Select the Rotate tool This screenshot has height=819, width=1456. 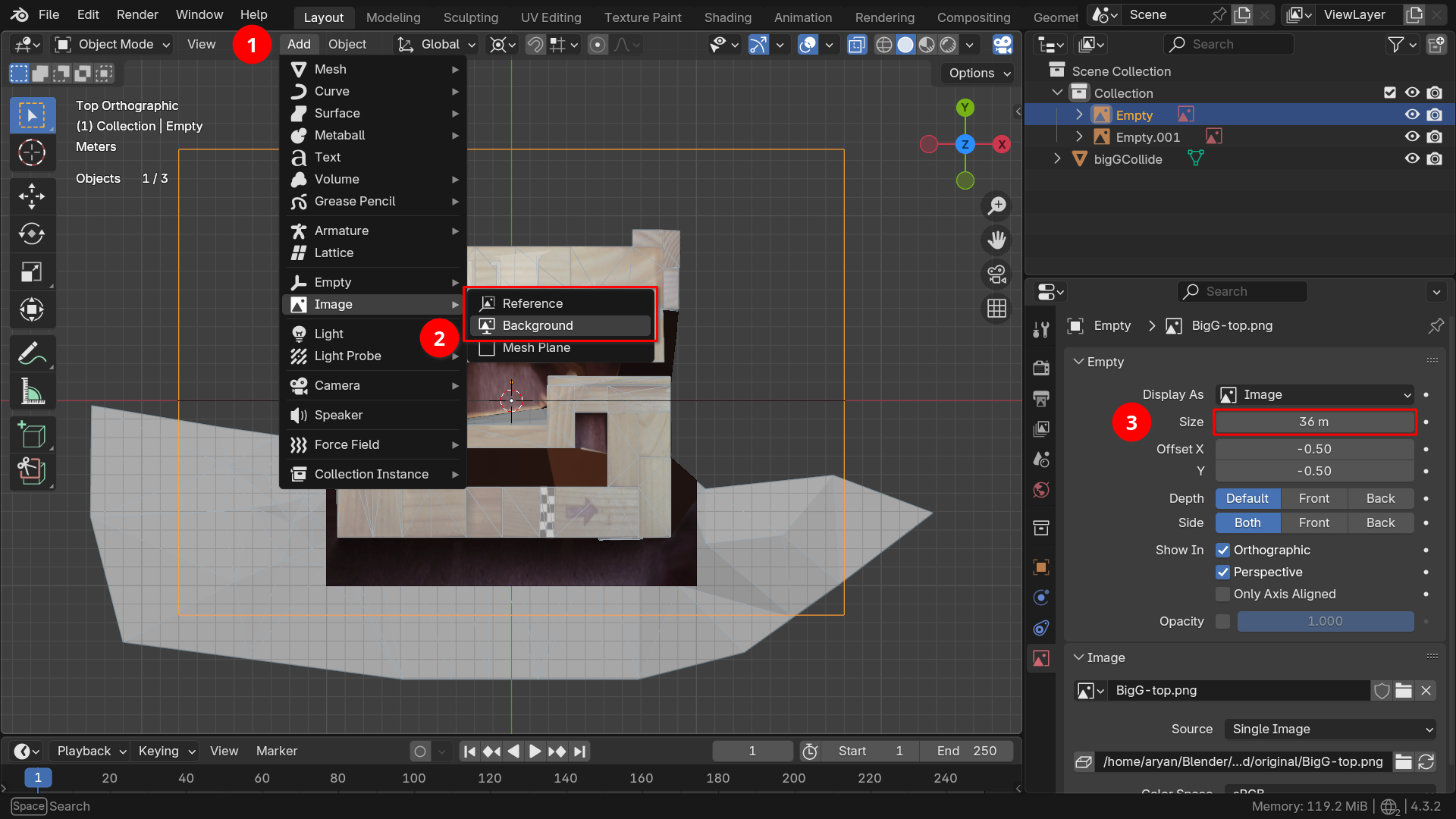click(32, 234)
